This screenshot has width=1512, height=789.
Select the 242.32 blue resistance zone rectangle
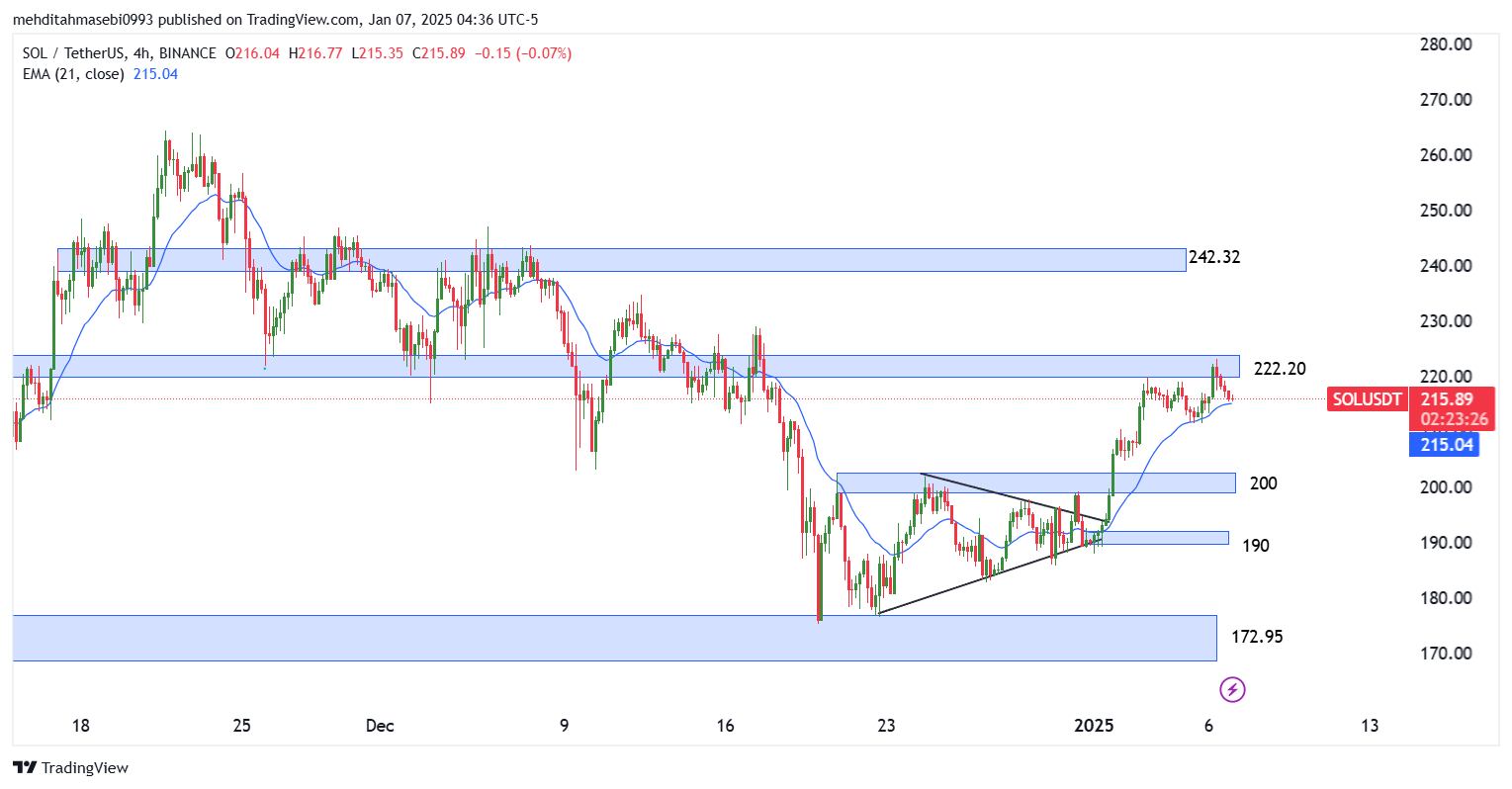pyautogui.click(x=621, y=260)
